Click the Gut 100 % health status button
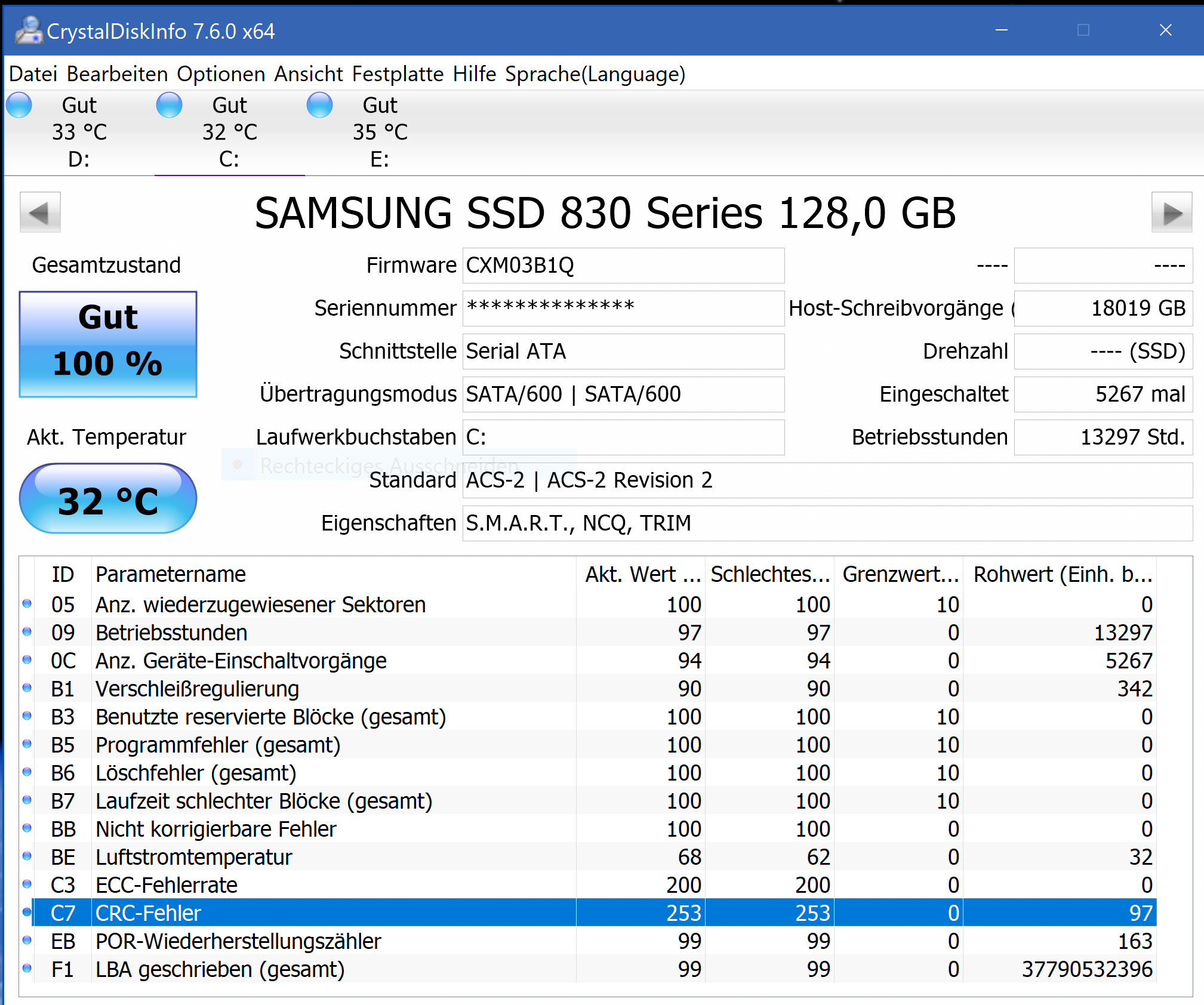The width and height of the screenshot is (1204, 1005). pyautogui.click(x=108, y=344)
